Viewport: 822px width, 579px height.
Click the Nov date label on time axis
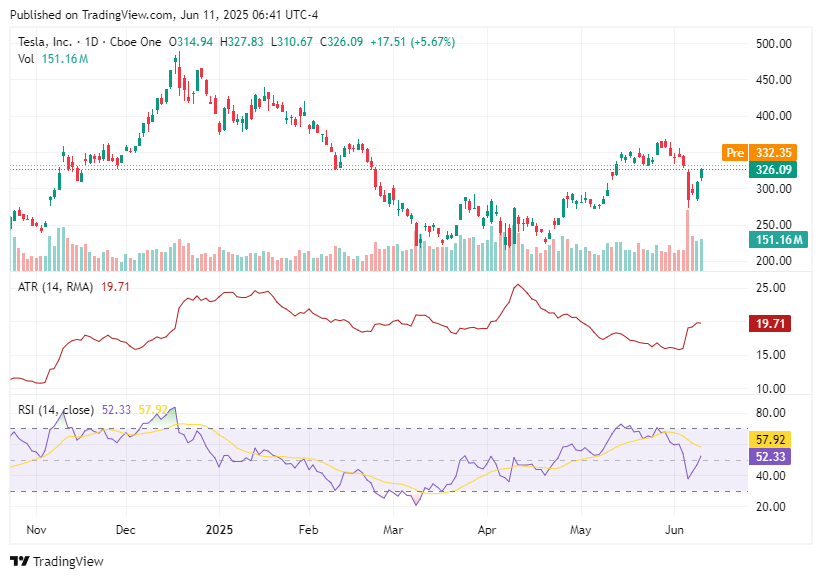36,530
